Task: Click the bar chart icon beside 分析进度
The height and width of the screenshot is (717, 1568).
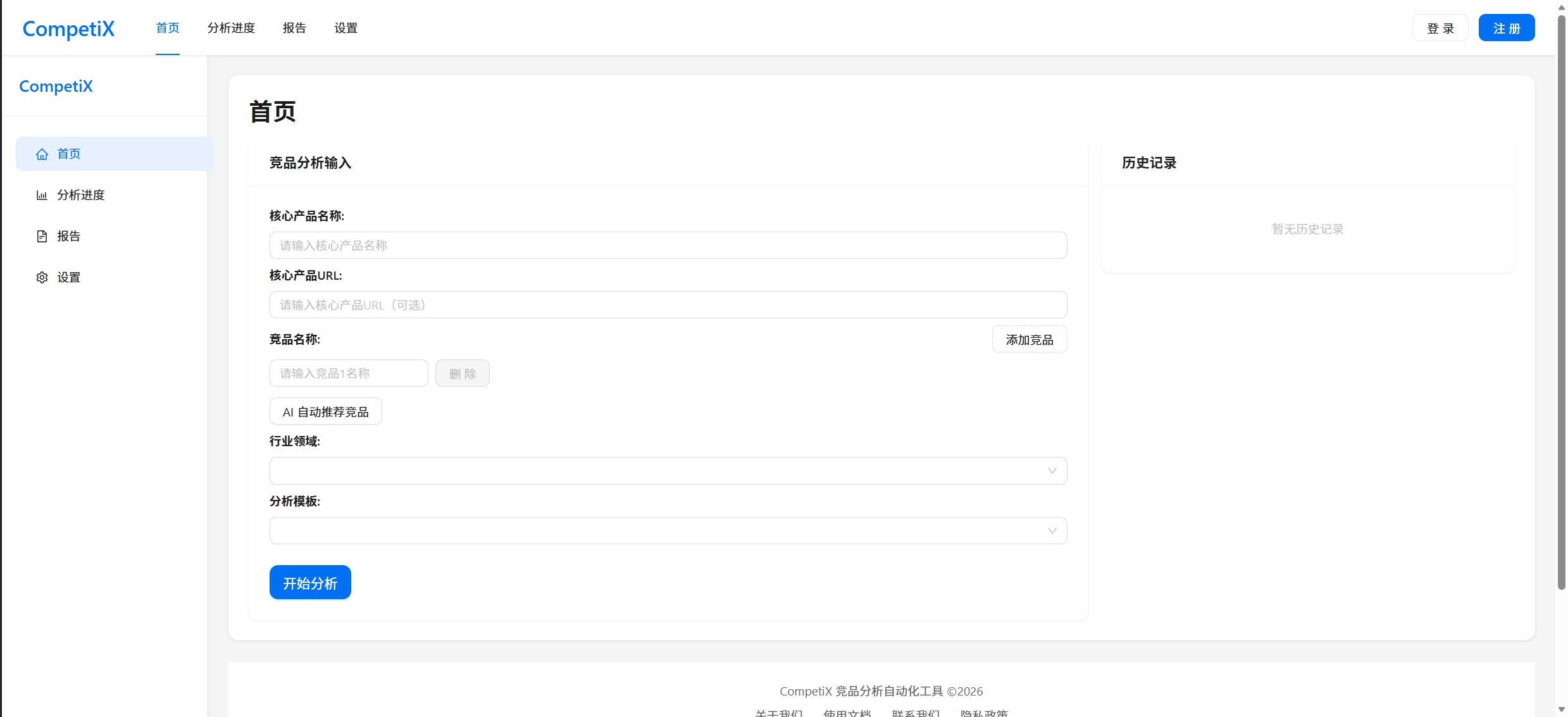Action: click(x=42, y=195)
